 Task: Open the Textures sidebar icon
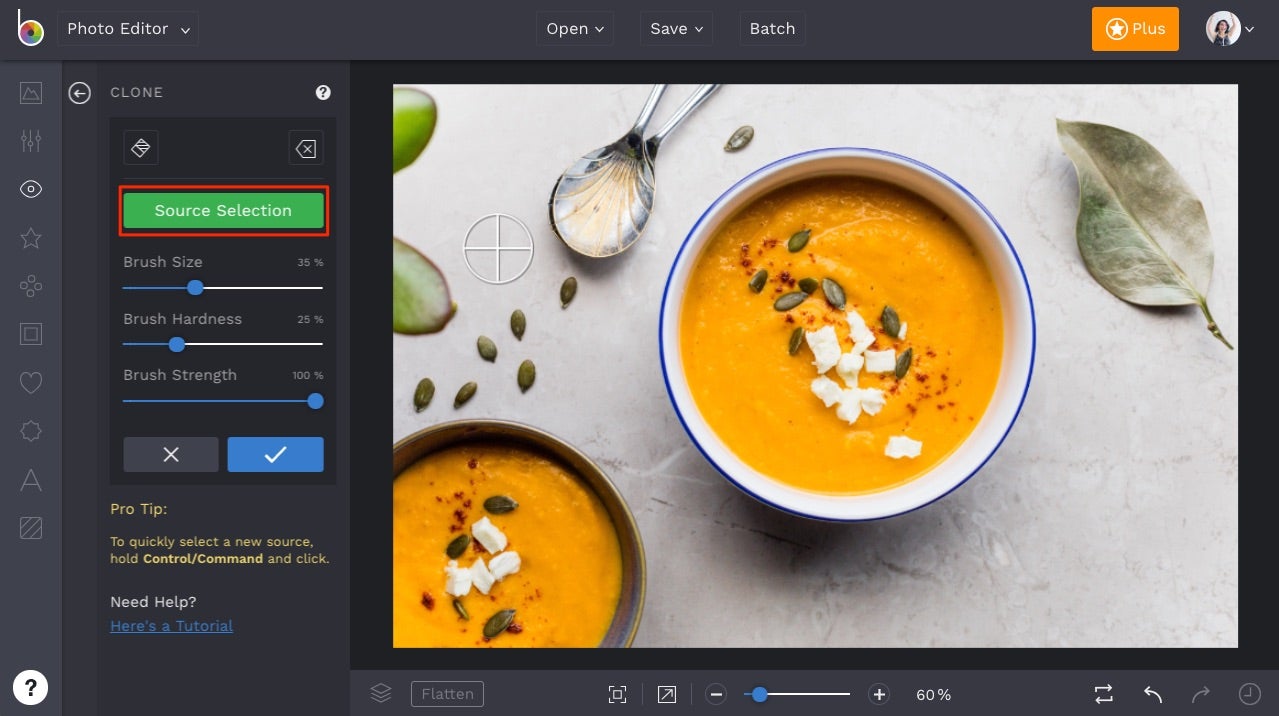point(31,528)
